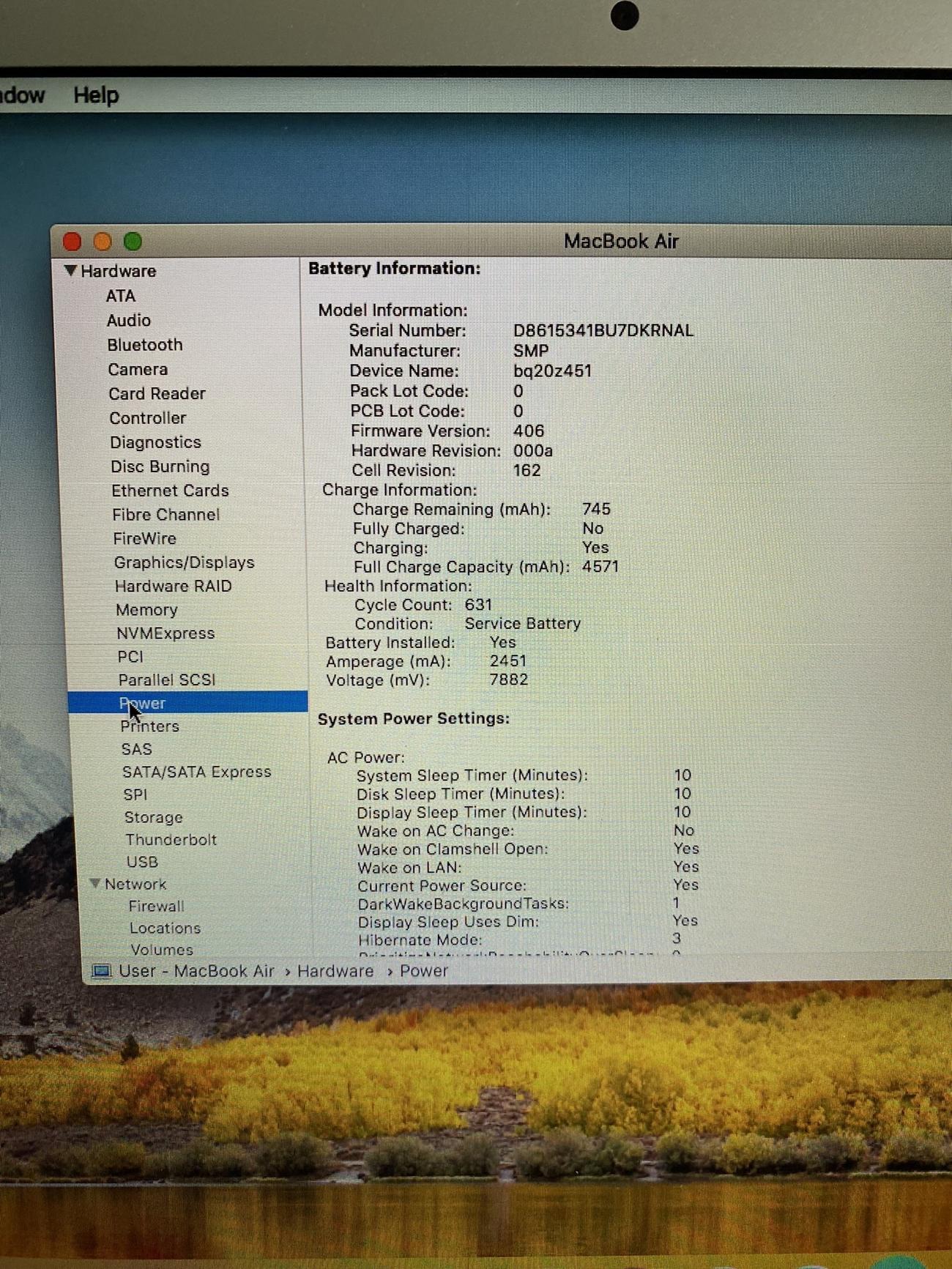The image size is (952, 1269).
Task: Select the battery serial number value
Action: click(603, 331)
